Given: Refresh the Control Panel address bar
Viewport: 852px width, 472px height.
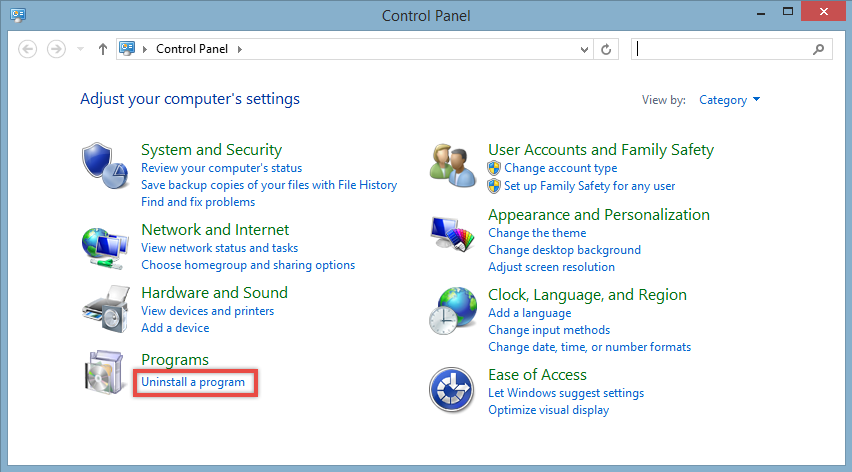Looking at the screenshot, I should tap(606, 49).
